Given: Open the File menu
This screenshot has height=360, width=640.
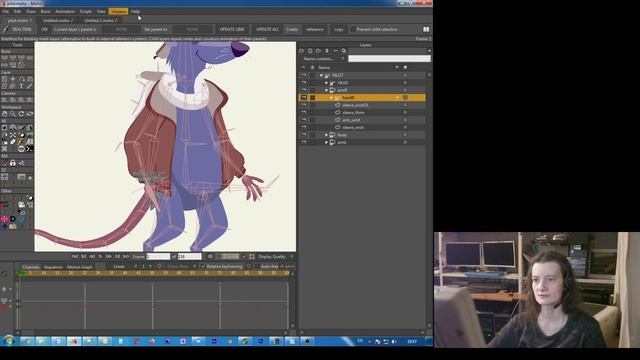Looking at the screenshot, I should click(x=5, y=11).
